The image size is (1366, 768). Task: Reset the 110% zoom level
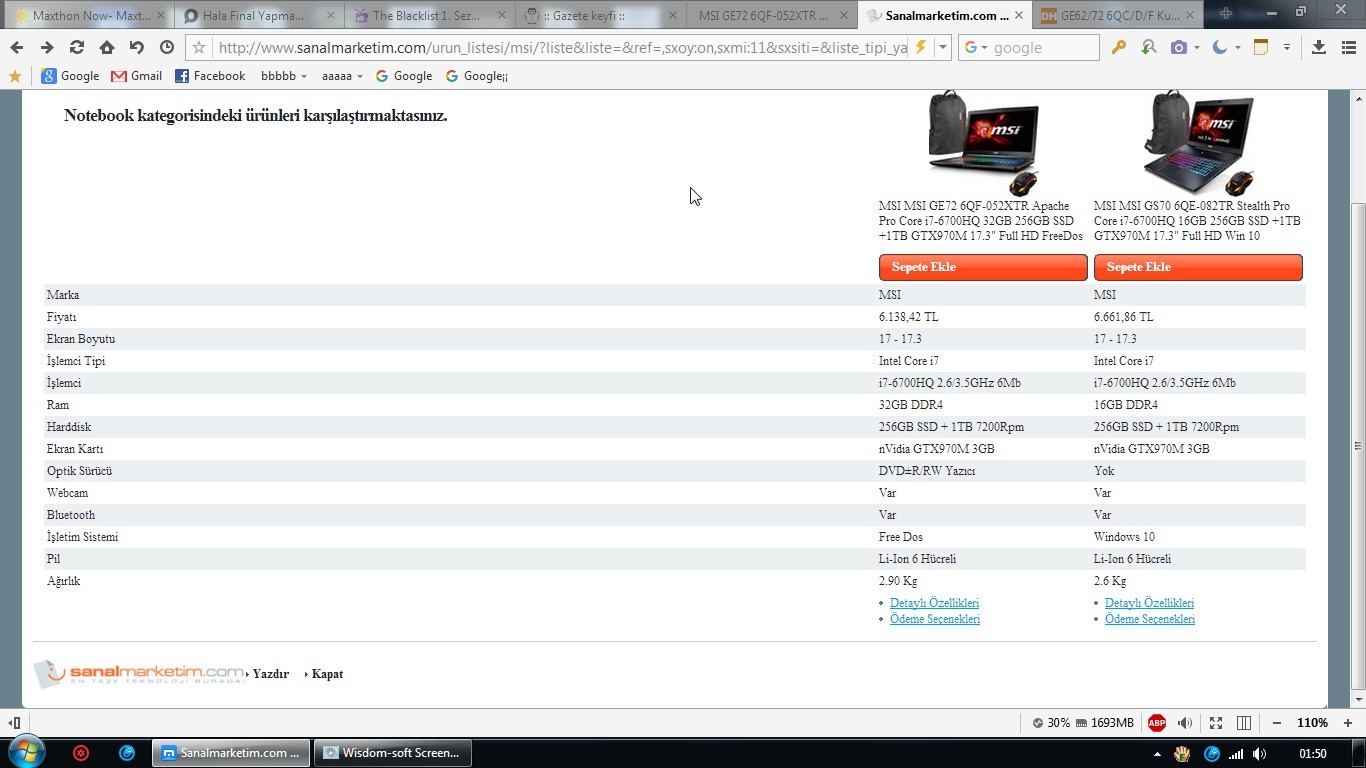[1312, 723]
